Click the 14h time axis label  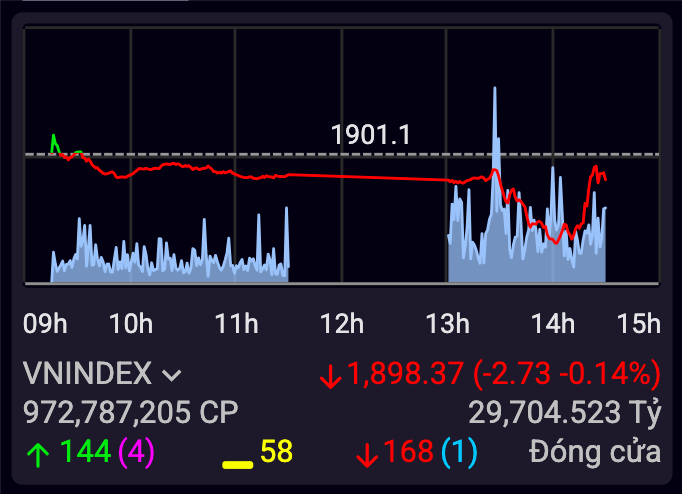553,324
